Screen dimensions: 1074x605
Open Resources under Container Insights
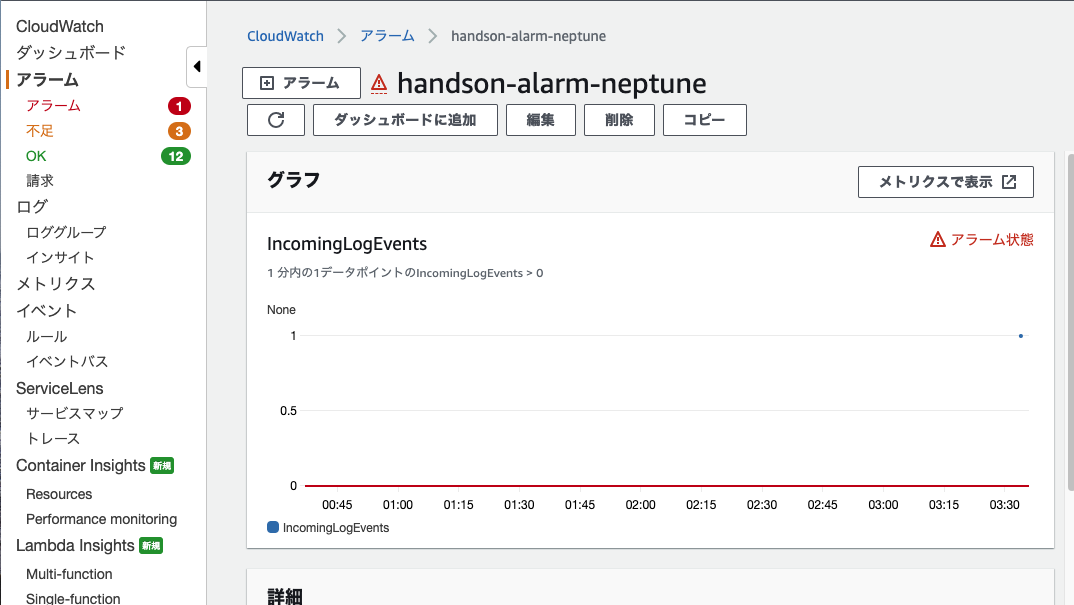click(x=59, y=494)
